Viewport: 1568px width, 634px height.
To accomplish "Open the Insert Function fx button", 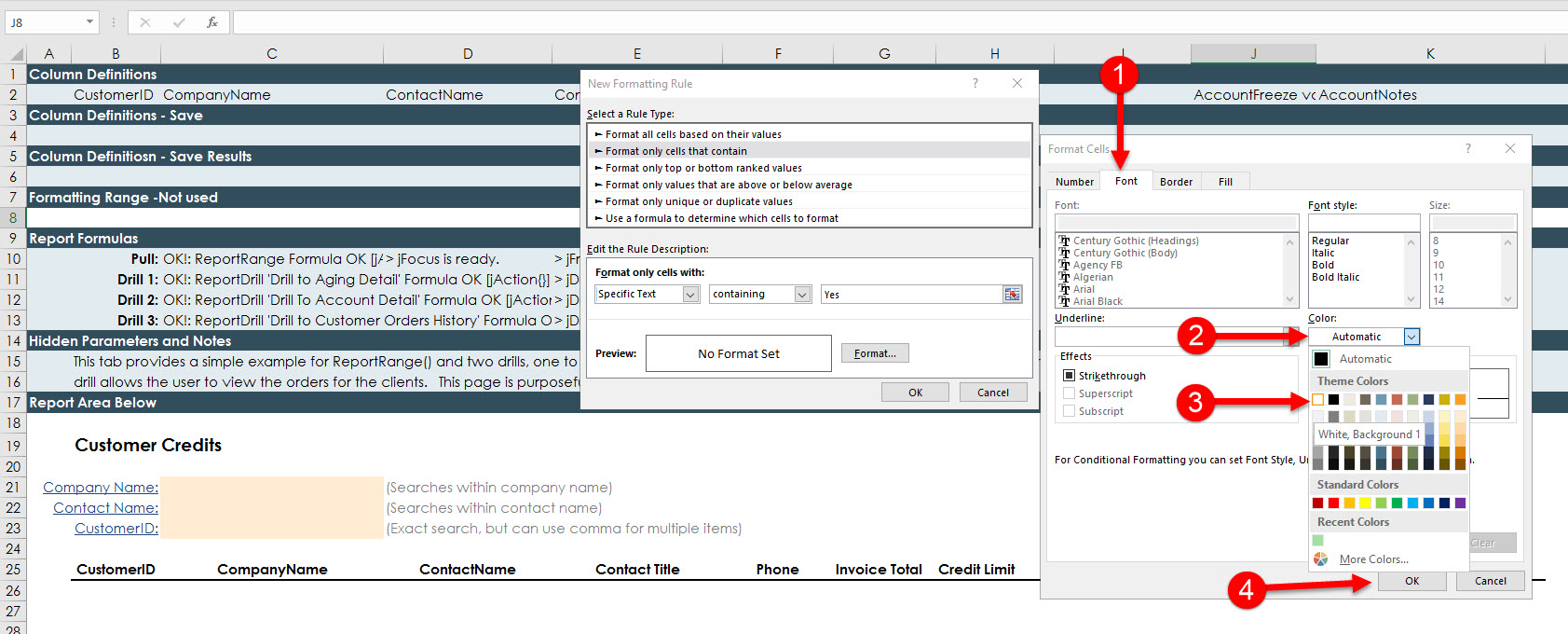I will coord(212,22).
